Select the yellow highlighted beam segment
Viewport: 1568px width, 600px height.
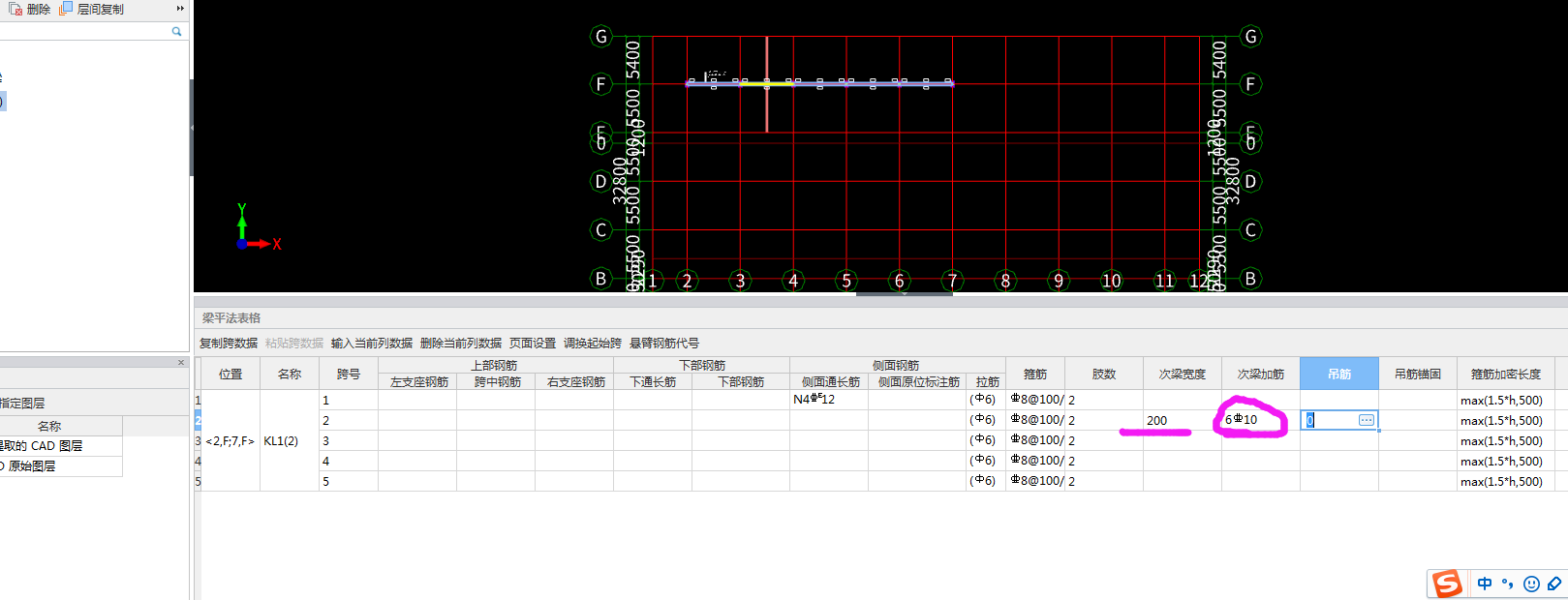click(x=765, y=84)
